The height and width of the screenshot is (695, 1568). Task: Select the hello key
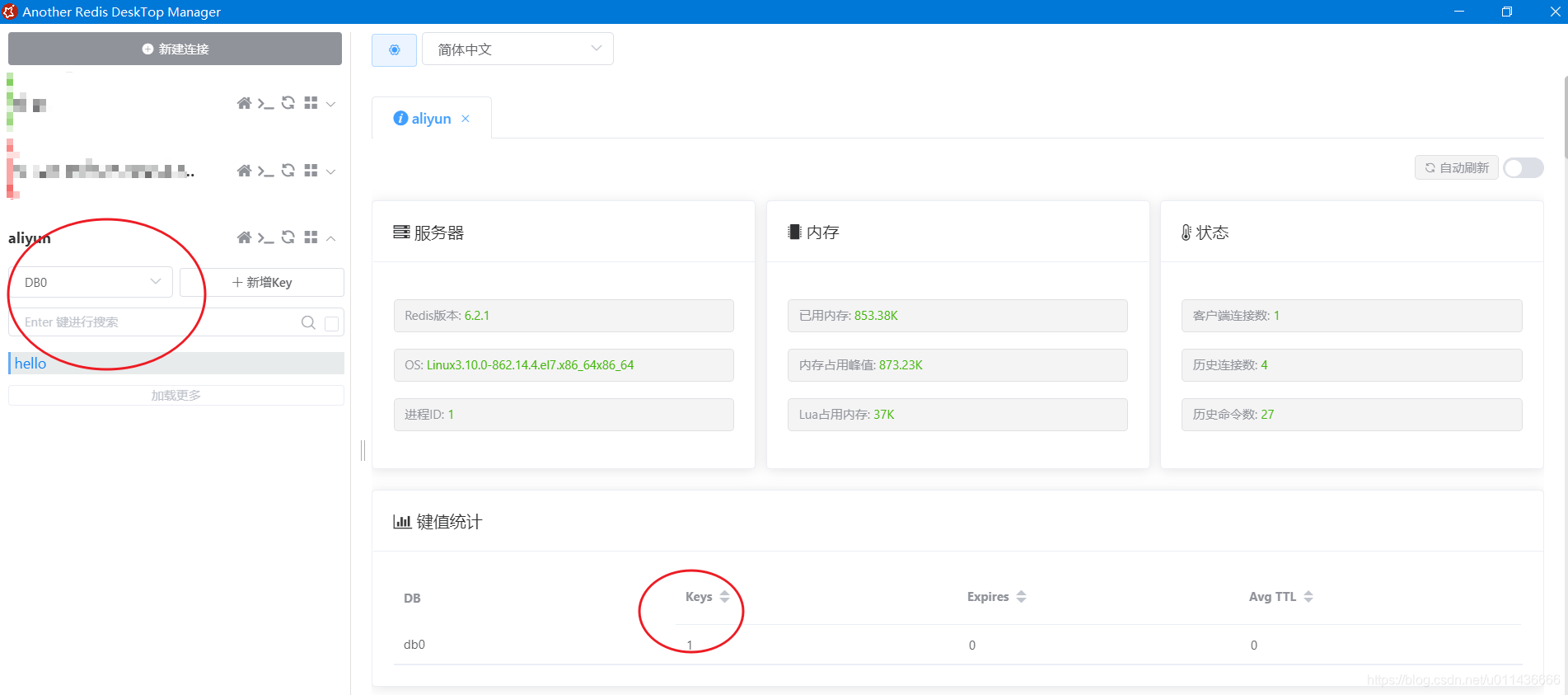coord(176,364)
